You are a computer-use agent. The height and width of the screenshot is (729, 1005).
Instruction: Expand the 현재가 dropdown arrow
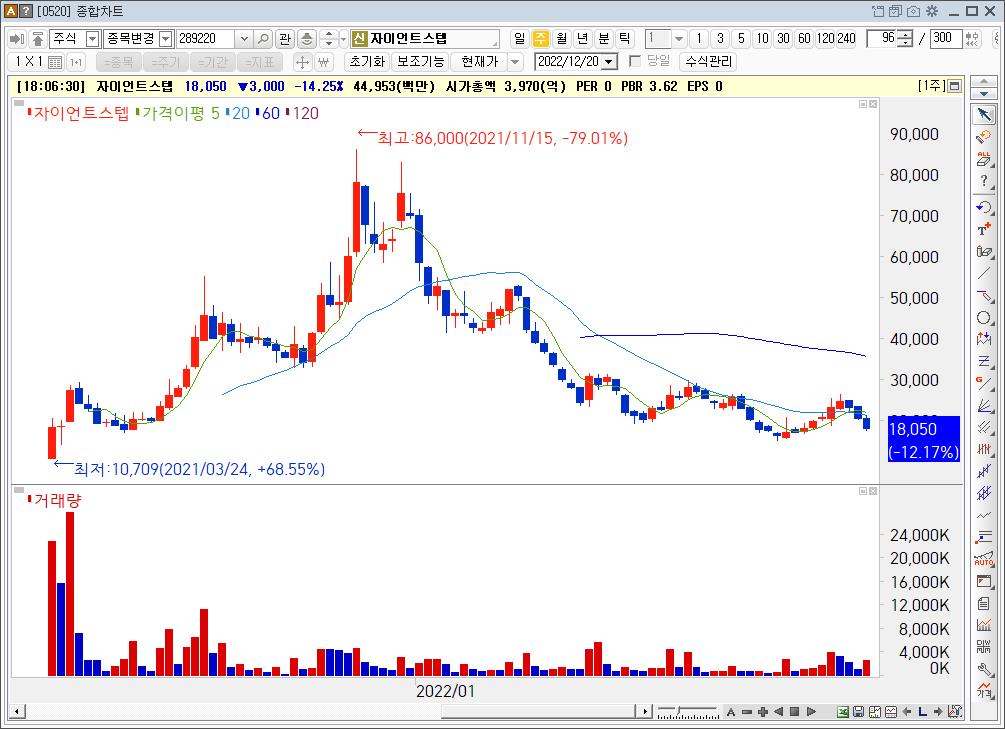click(x=515, y=62)
